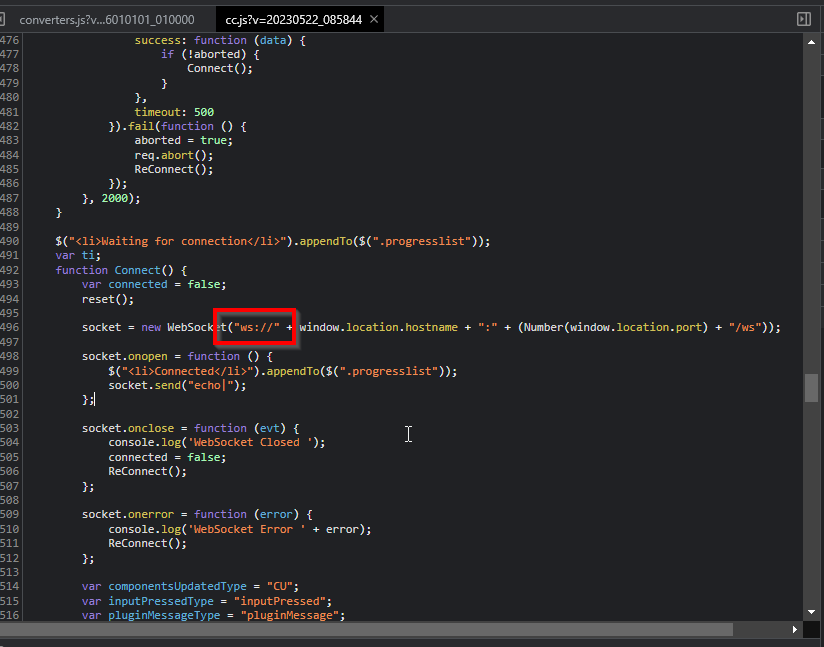Click line number 503 in the gutter
This screenshot has width=824, height=647.
[9, 428]
